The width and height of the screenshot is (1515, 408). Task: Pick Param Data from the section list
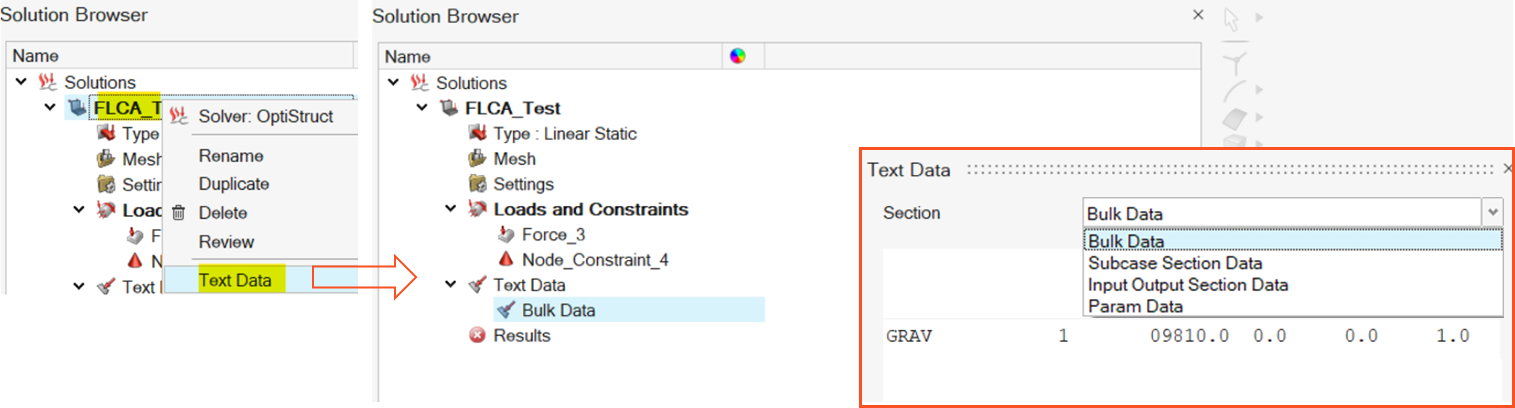click(1135, 307)
